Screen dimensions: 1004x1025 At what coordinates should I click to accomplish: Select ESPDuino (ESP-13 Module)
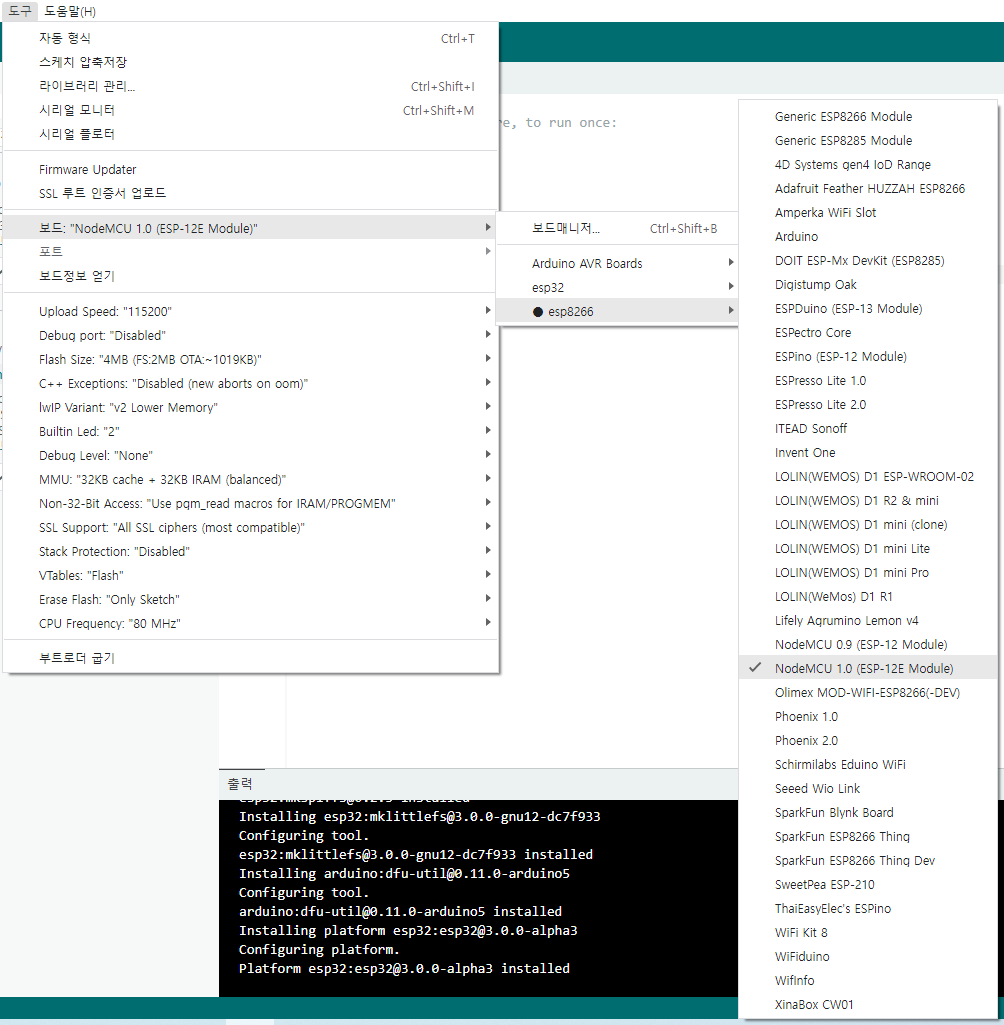(x=868, y=309)
